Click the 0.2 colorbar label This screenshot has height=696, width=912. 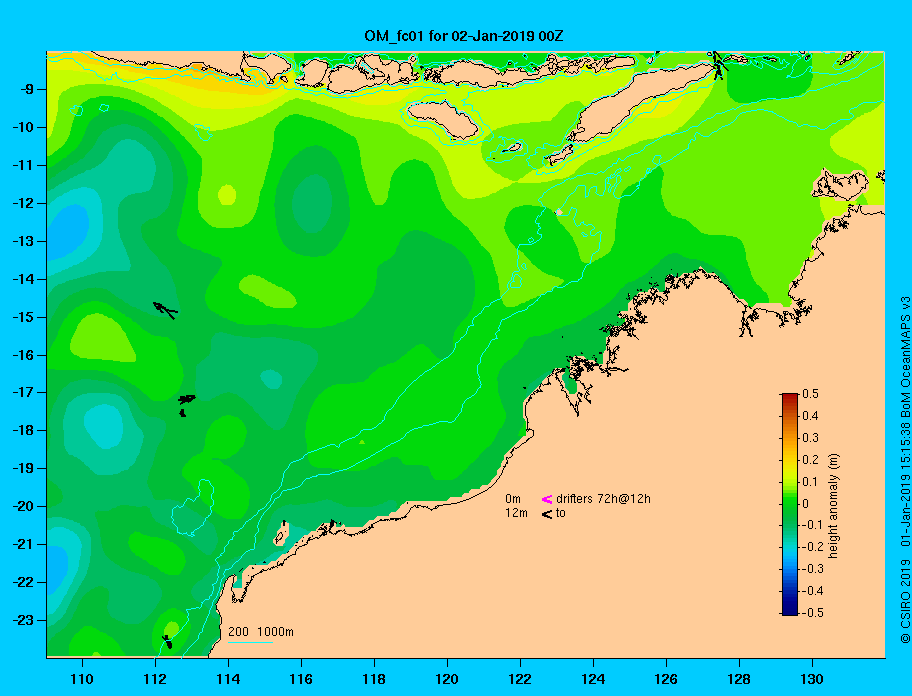pos(810,459)
